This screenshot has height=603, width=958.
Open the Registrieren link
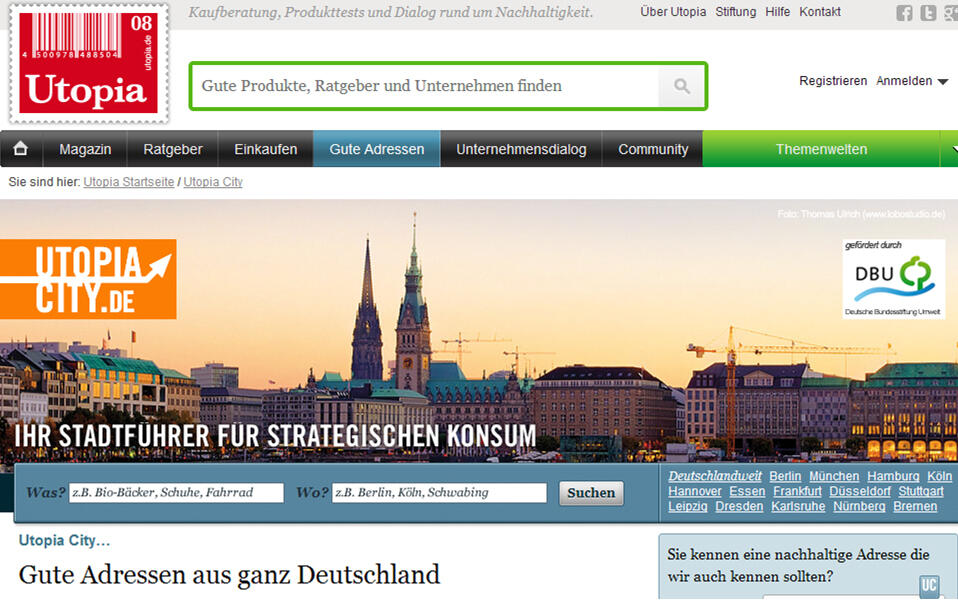(833, 81)
